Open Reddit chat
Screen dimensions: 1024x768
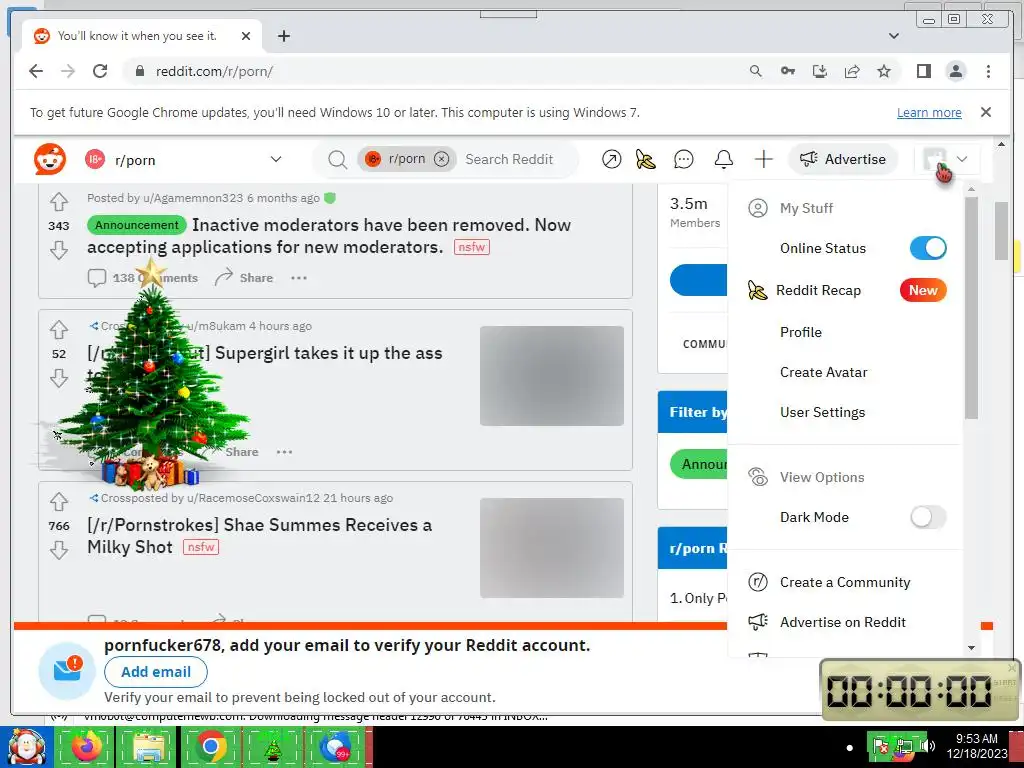coord(683,159)
